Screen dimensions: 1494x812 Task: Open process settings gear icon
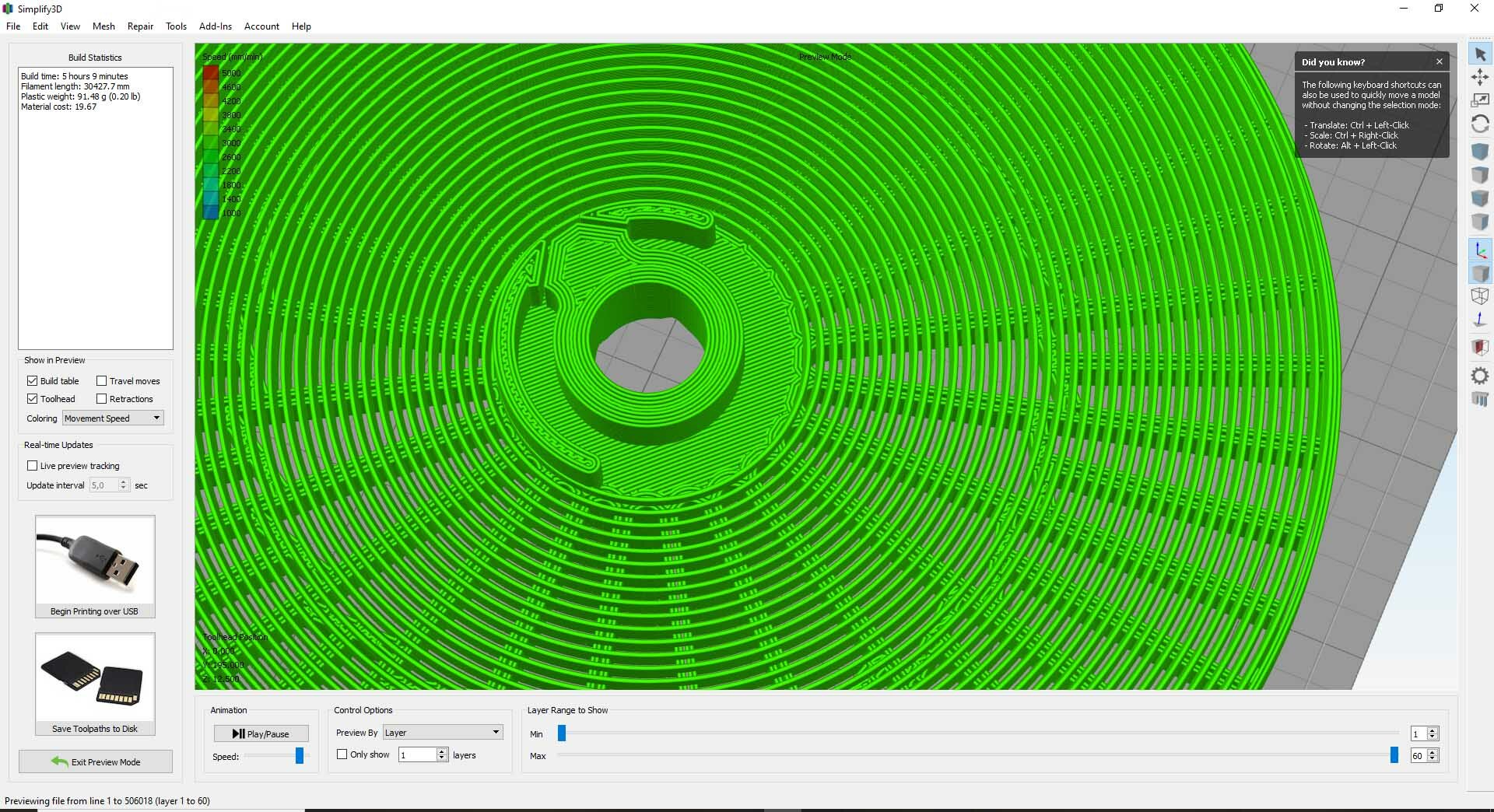1480,376
